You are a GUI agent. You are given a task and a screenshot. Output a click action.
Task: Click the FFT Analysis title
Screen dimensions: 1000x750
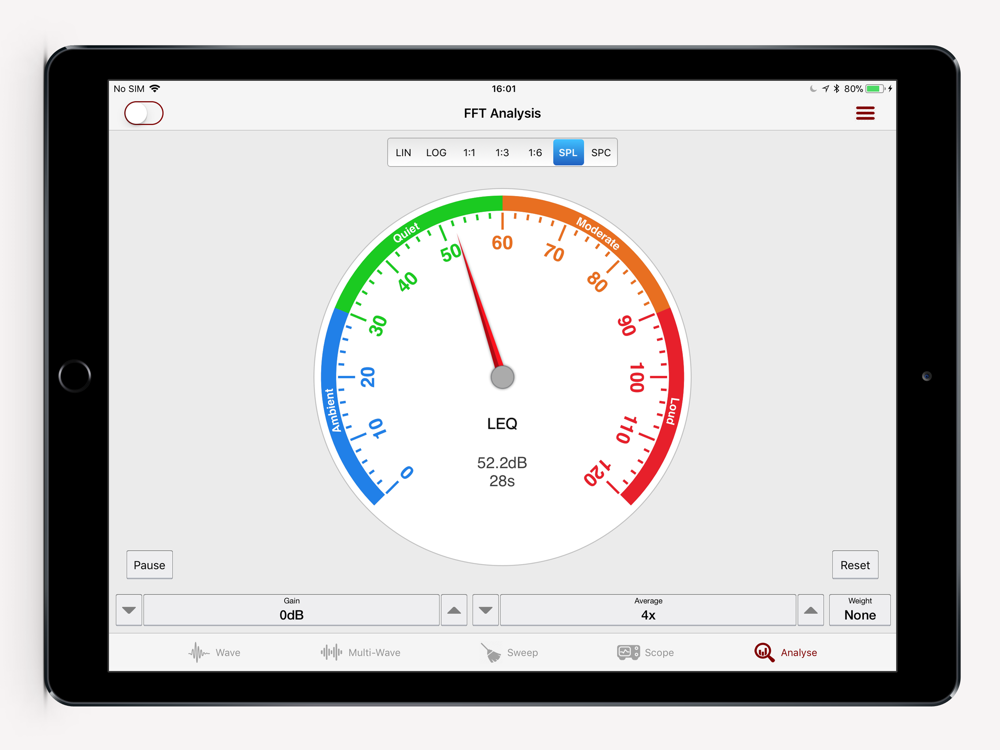click(x=502, y=114)
